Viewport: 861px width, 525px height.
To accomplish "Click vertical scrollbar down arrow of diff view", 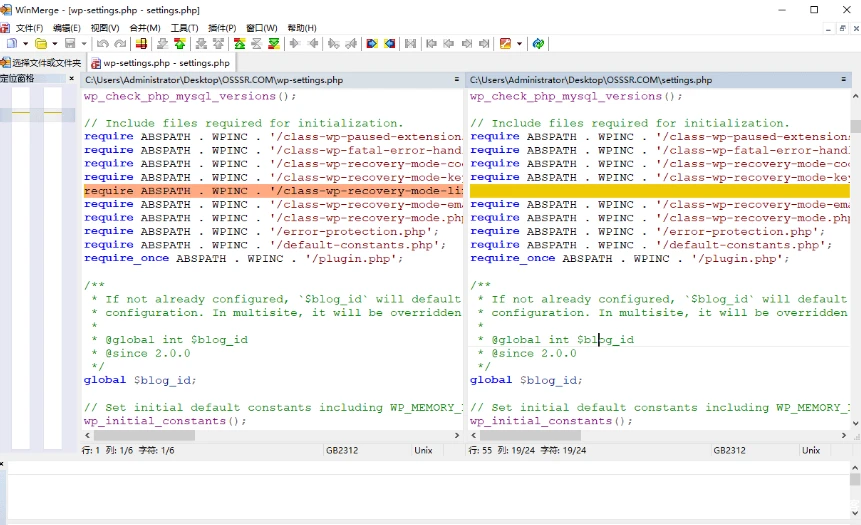I will point(855,423).
